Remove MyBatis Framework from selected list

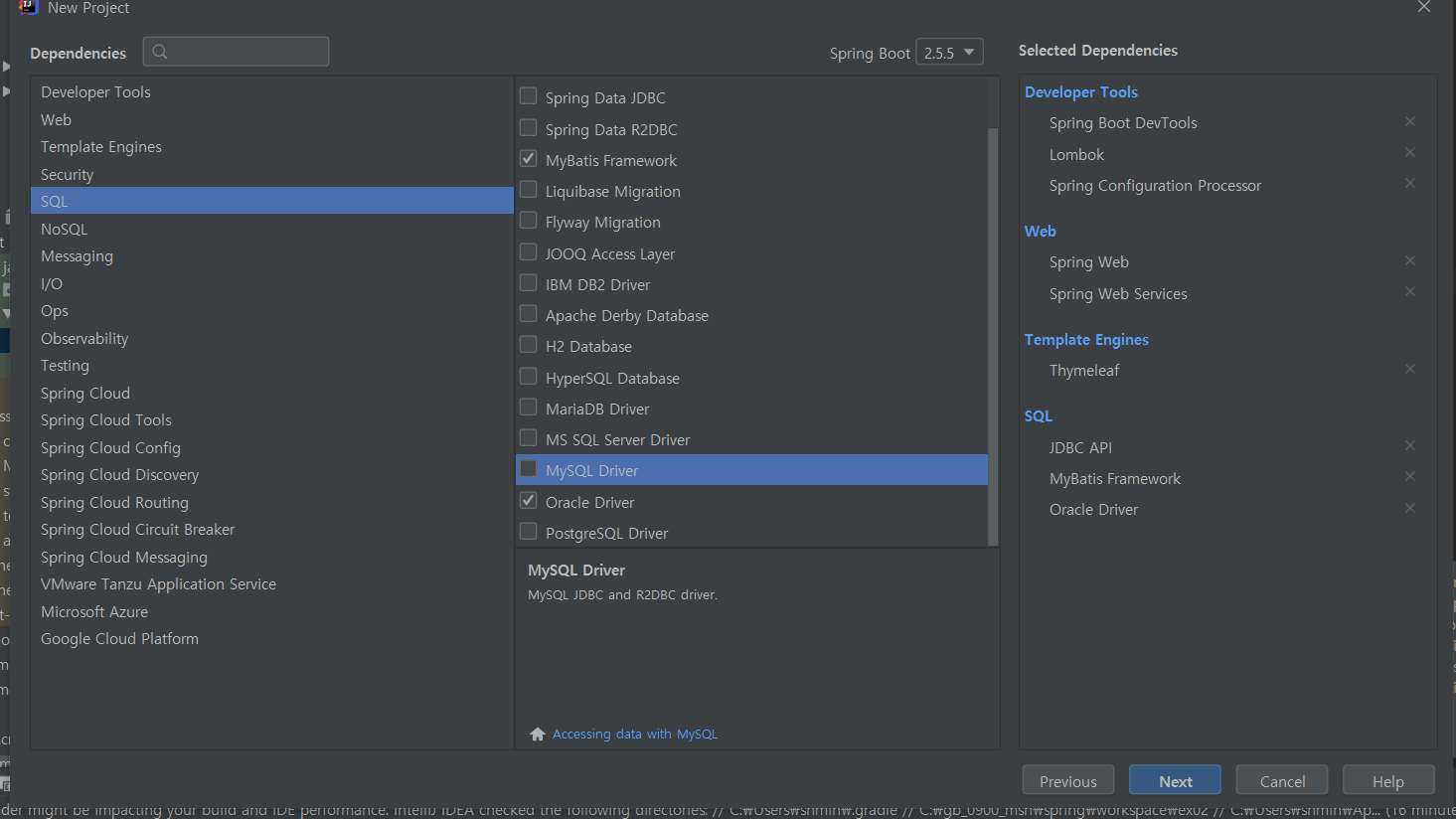1409,476
